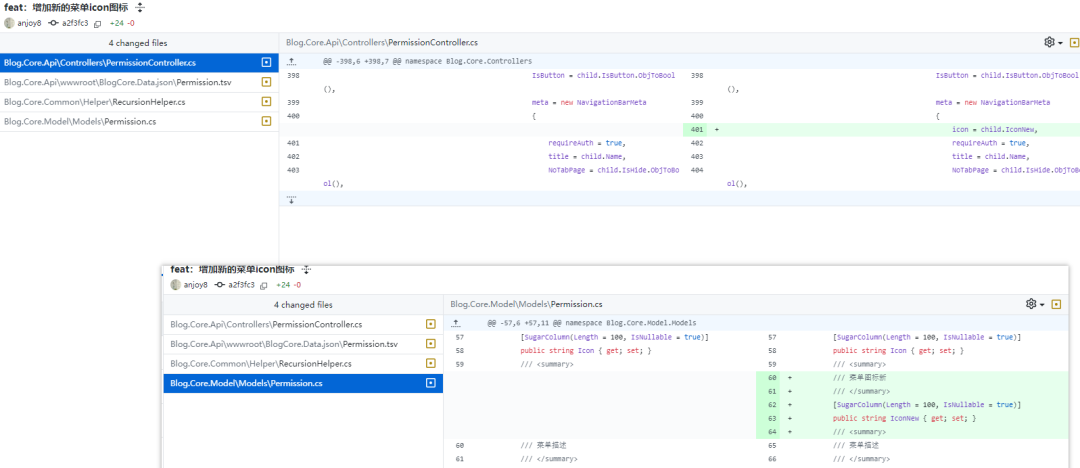Screen dimensions: 1080x468
Task: Click added line number 64 in bottom diff
Action: (772, 432)
